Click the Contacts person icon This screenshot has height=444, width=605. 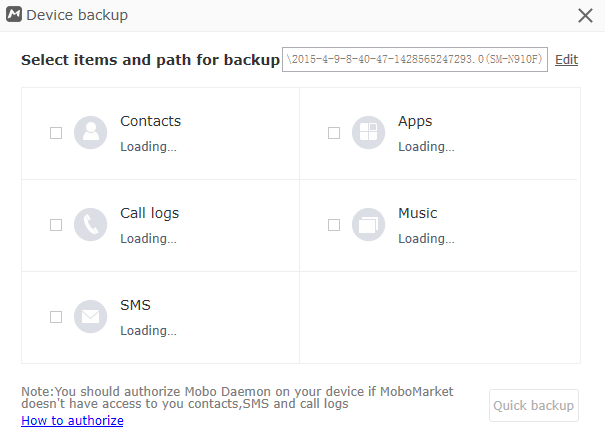coord(90,133)
